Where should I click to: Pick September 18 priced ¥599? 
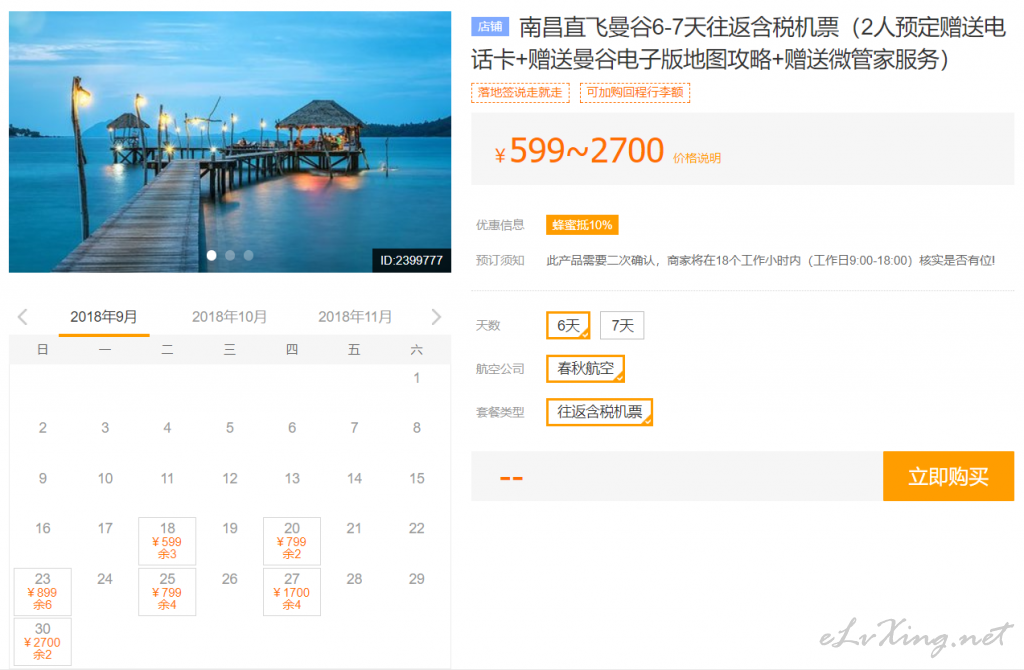pyautogui.click(x=167, y=541)
